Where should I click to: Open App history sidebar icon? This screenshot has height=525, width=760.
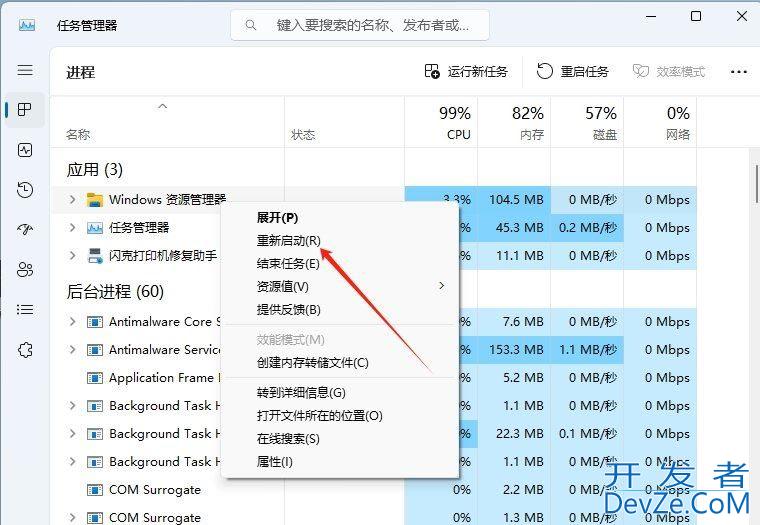point(25,190)
